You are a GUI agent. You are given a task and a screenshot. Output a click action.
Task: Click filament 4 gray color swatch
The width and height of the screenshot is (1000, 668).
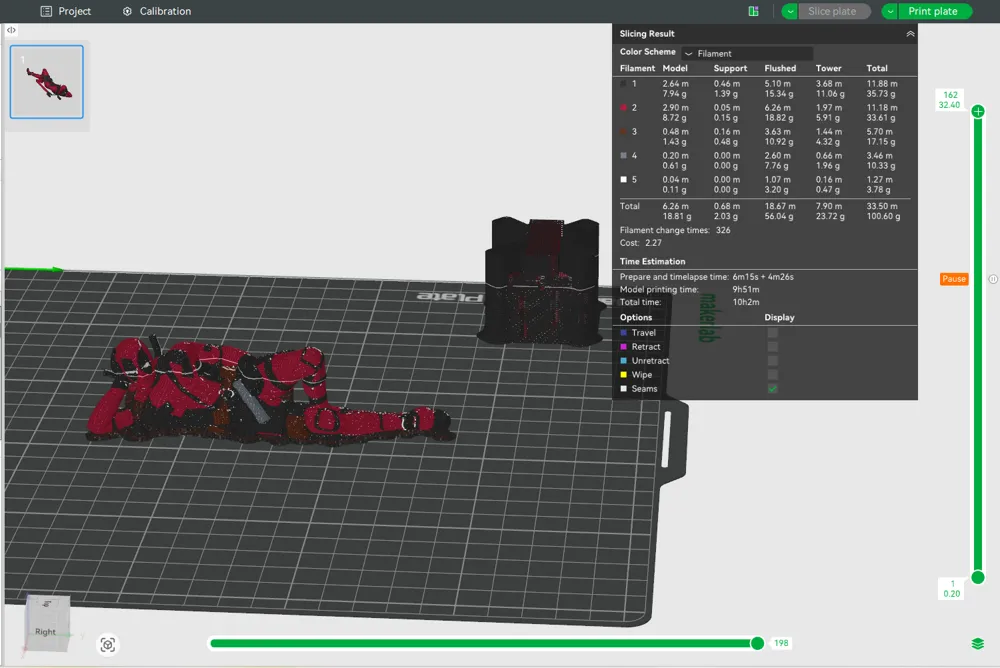tap(623, 155)
